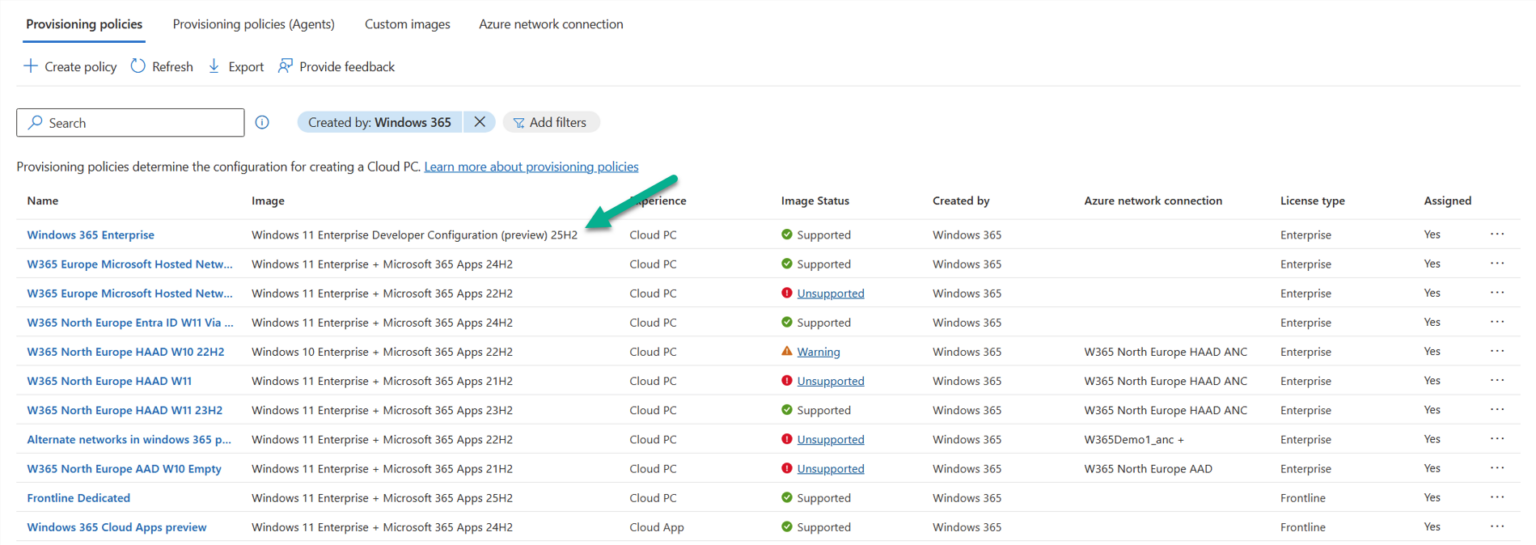The image size is (1536, 545).
Task: Click the Refresh circular arrow icon
Action: click(138, 66)
